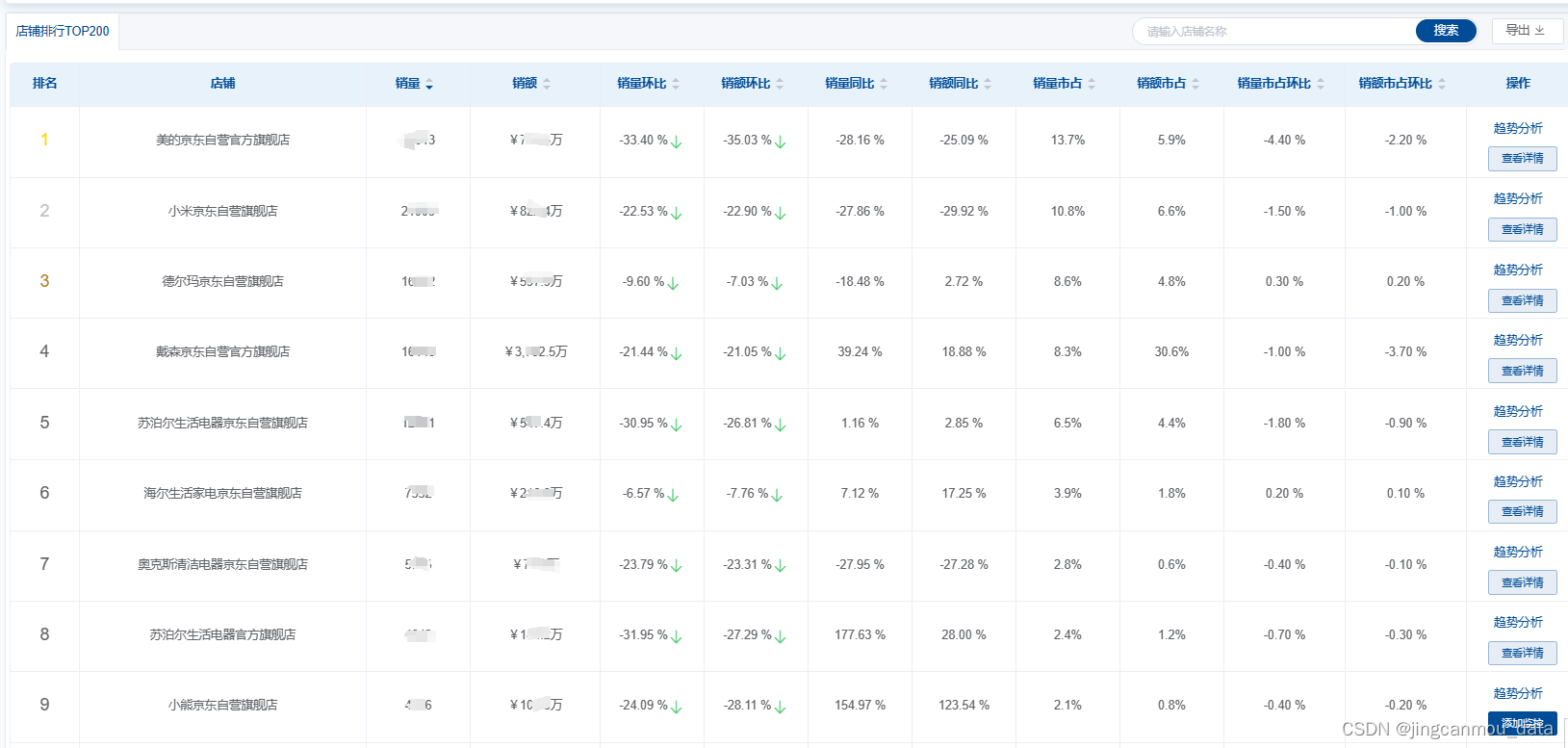The image size is (1568, 748).
Task: Open 趋势分析 for 小米京东自营旗舰店
Action: coord(1518,198)
